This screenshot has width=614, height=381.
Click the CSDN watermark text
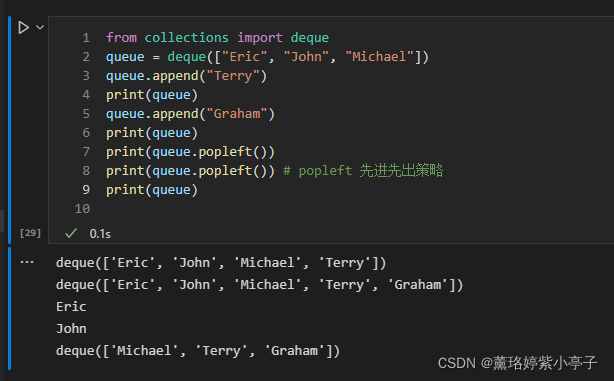click(517, 363)
